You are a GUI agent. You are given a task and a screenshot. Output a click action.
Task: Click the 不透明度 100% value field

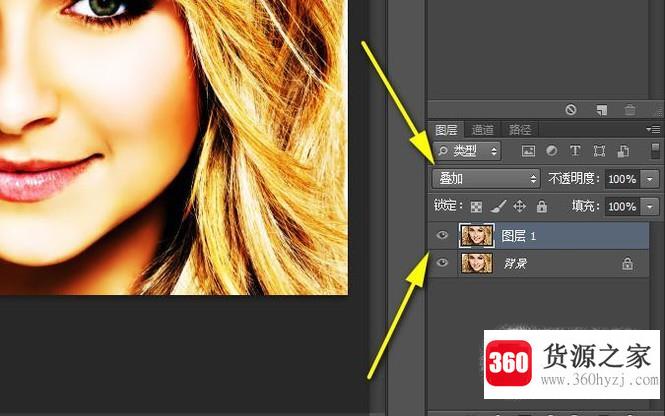[622, 179]
